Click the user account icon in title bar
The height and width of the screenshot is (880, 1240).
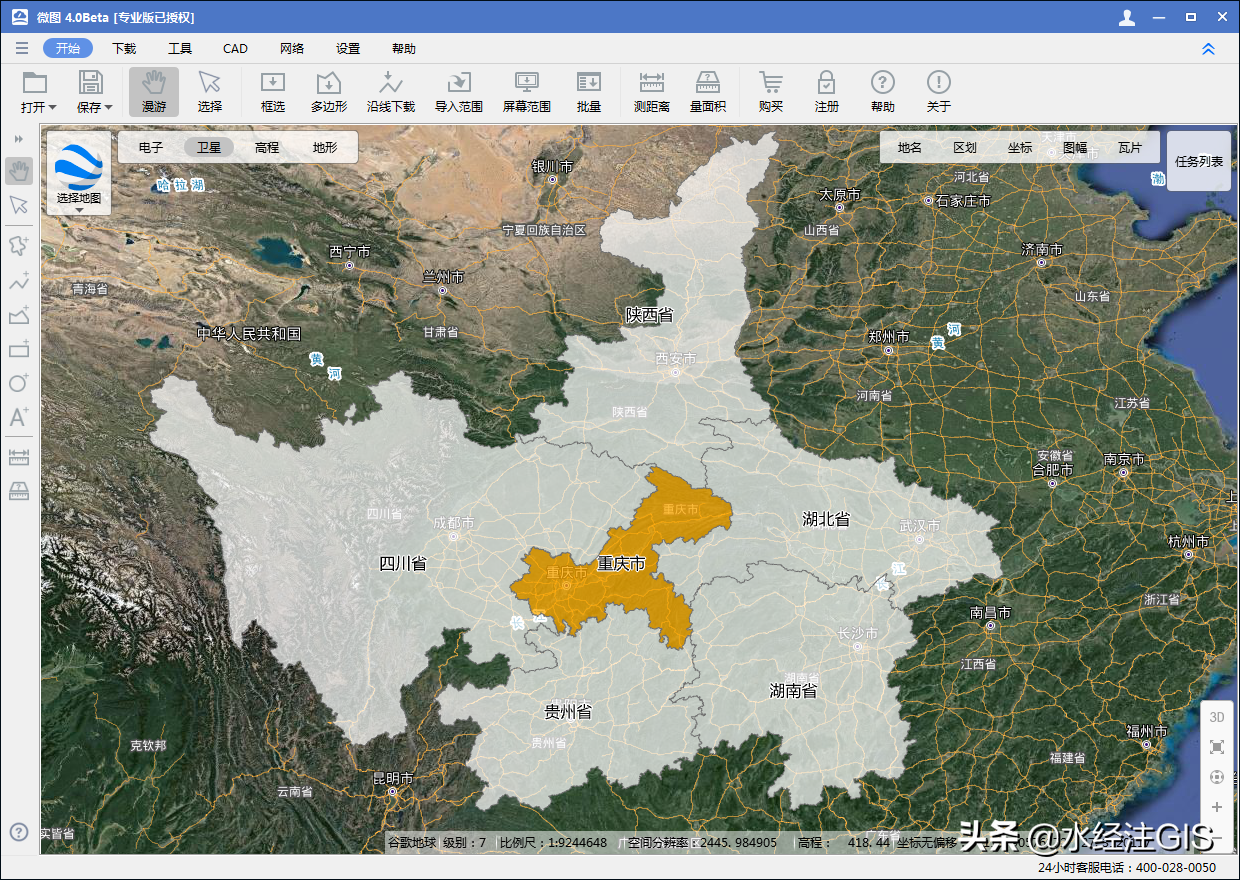pyautogui.click(x=1127, y=17)
